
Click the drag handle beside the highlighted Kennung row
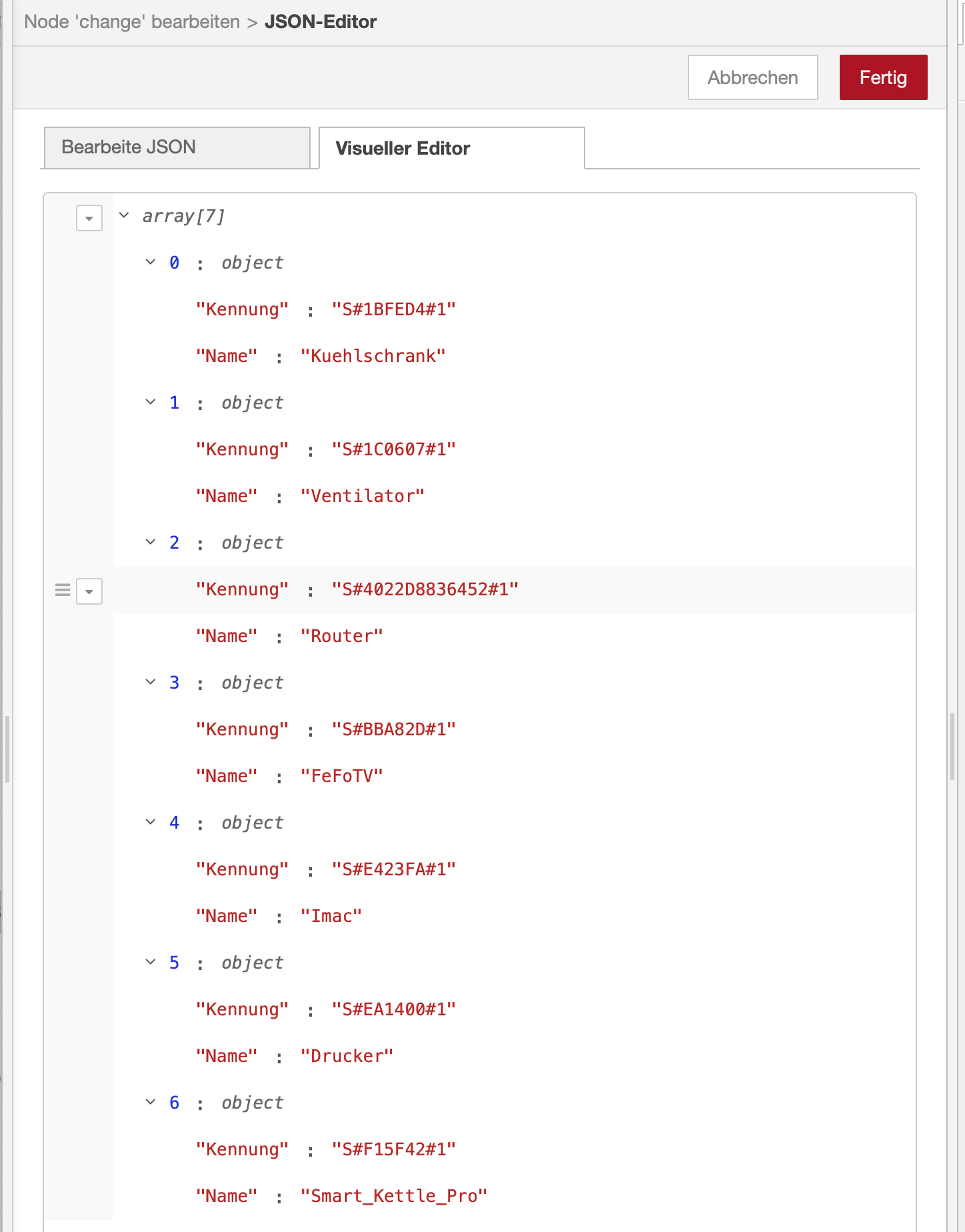(x=63, y=590)
